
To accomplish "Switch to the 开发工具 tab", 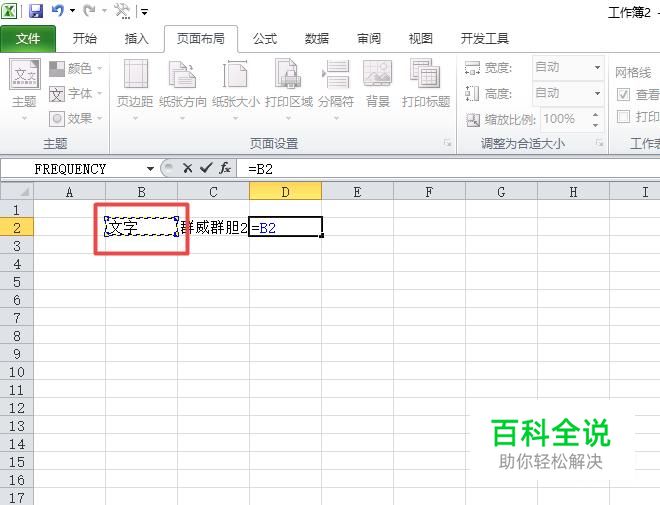I will pyautogui.click(x=484, y=39).
